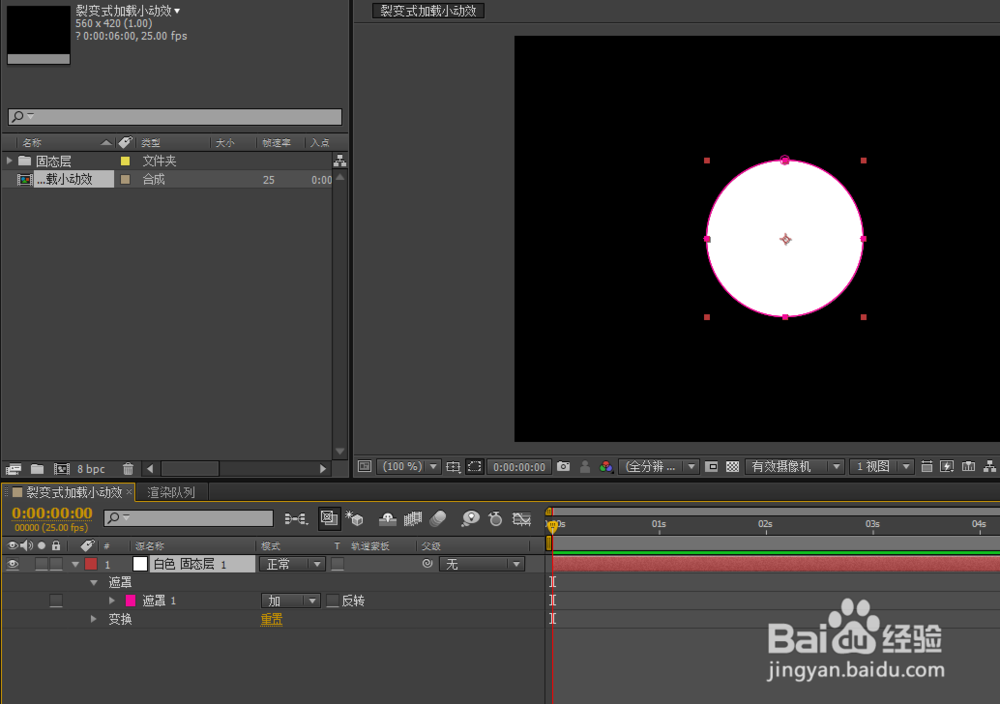
Task: Click the yellow label of 固态层 folder
Action: click(x=125, y=161)
